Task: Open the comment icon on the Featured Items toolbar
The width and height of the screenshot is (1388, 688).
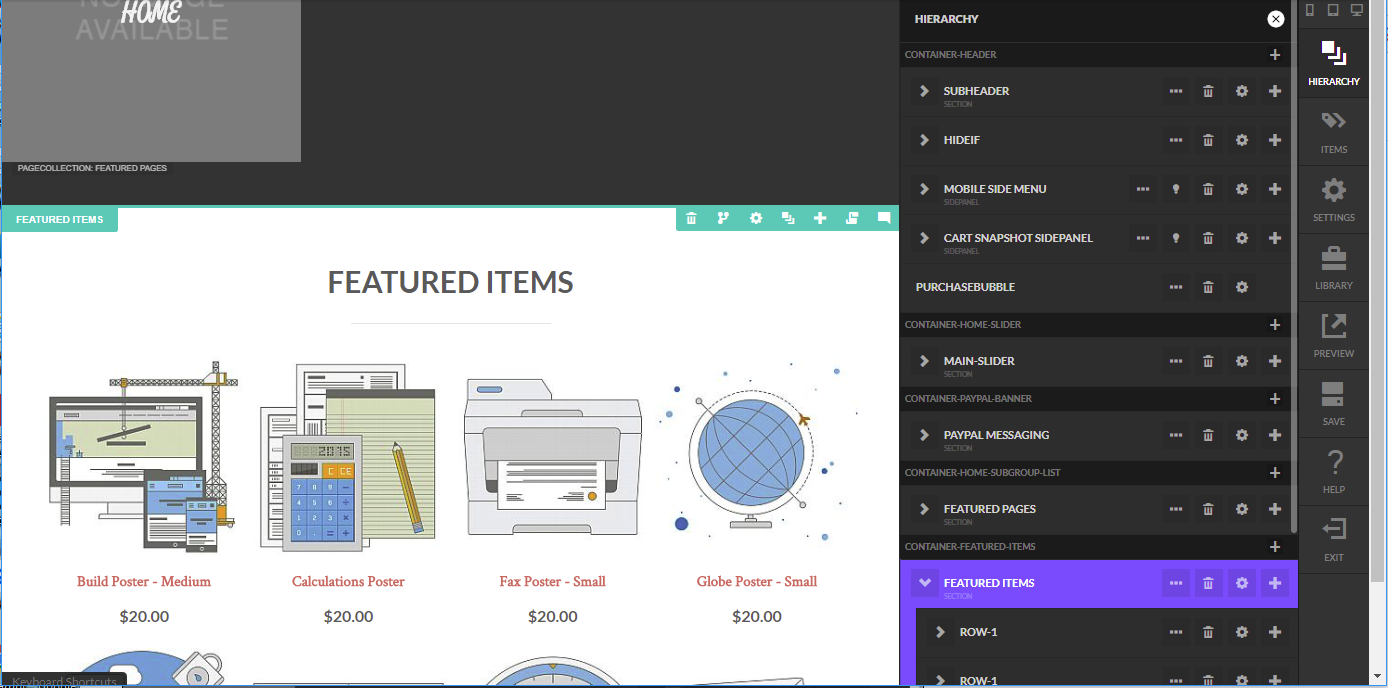Action: pyautogui.click(x=884, y=218)
